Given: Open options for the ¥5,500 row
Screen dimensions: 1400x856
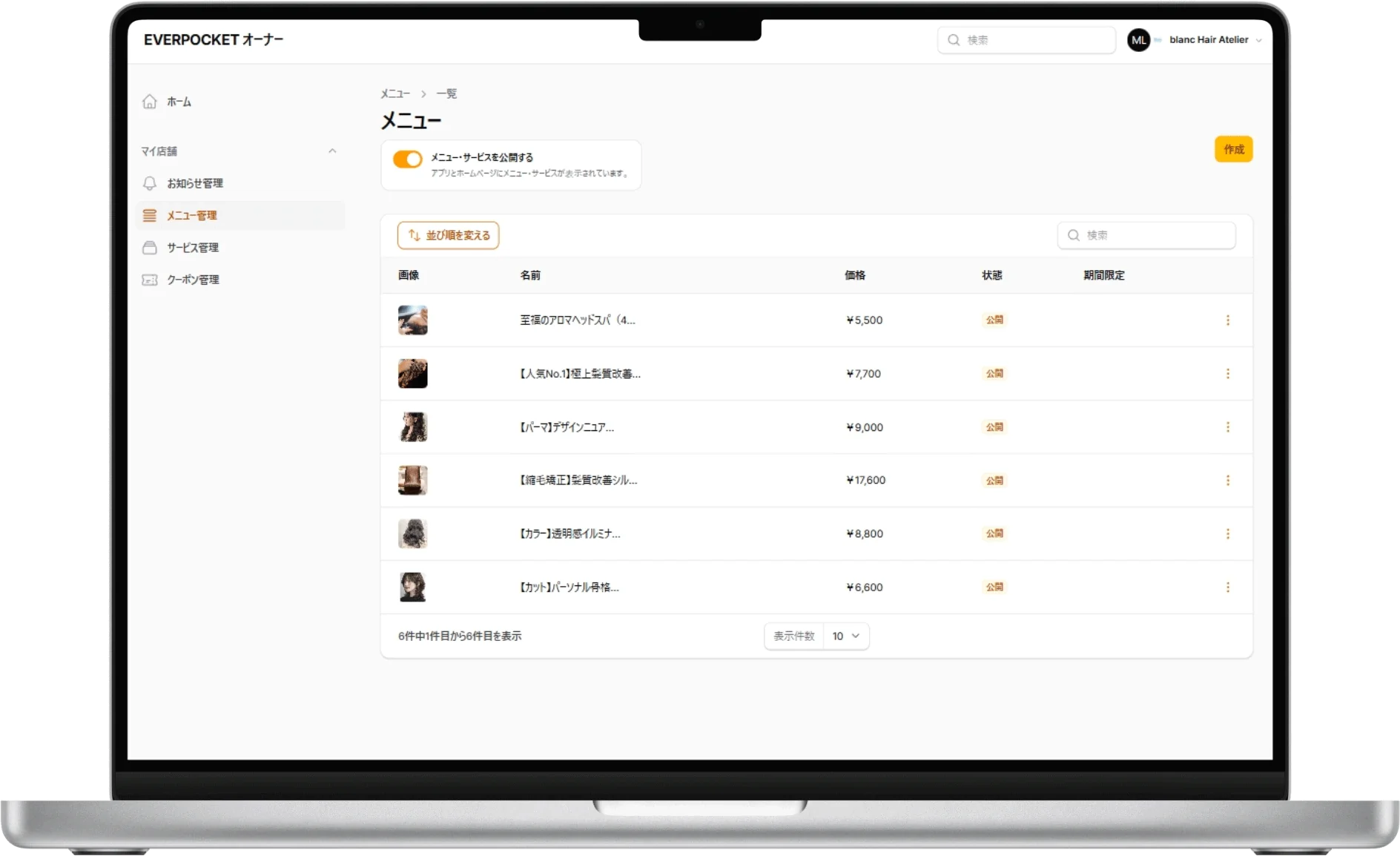Looking at the screenshot, I should (1228, 320).
